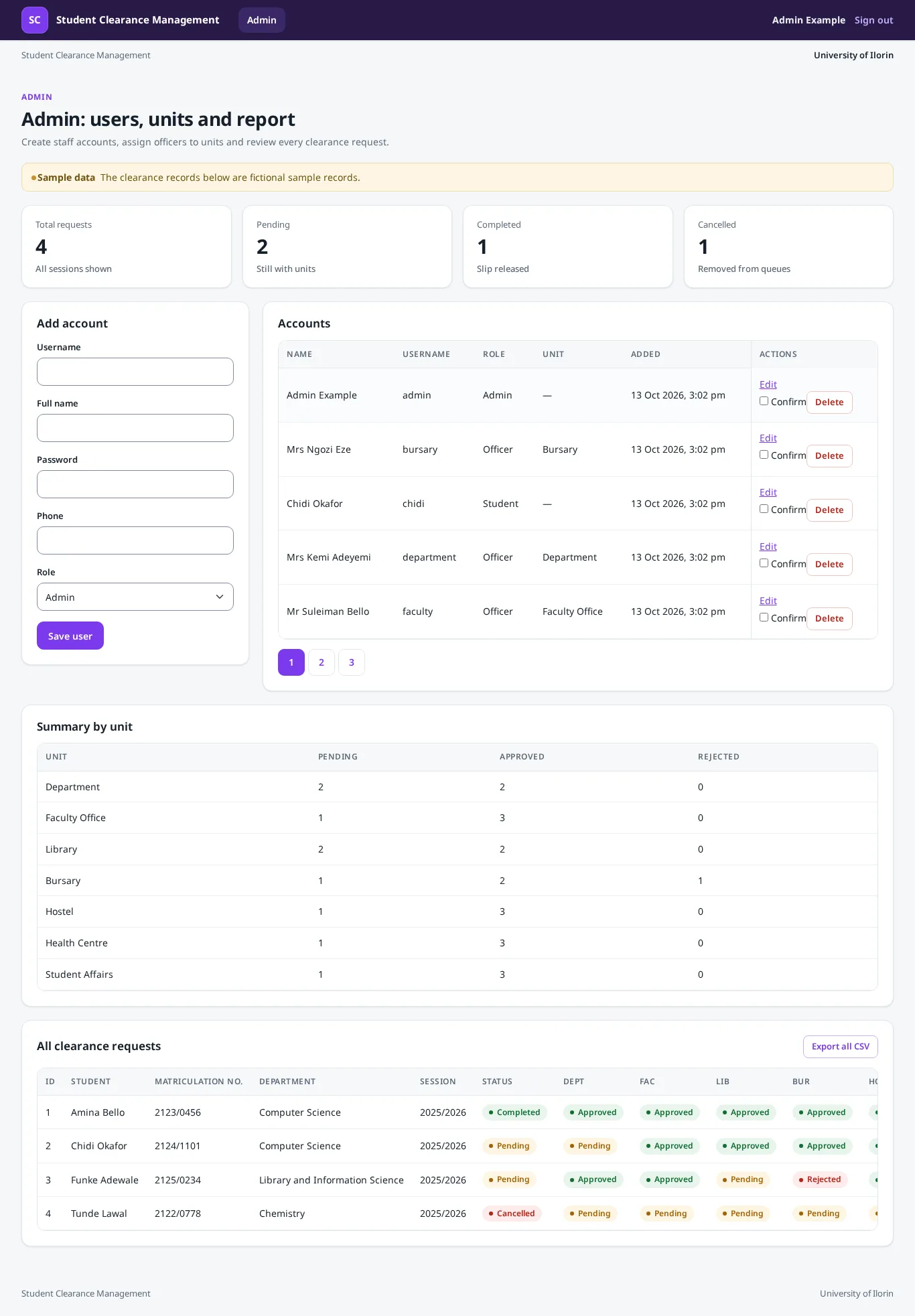Open the Admin tab in header
This screenshot has width=915, height=1316.
tap(262, 20)
